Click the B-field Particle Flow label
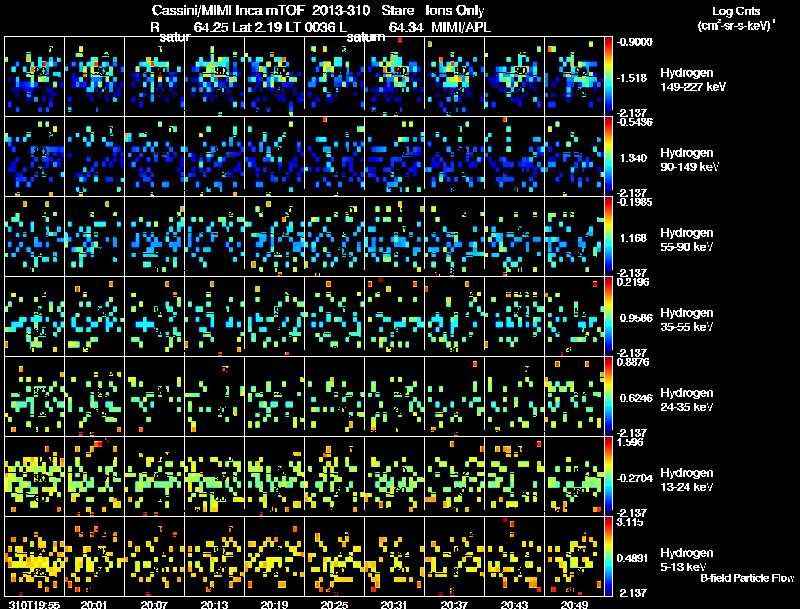 746,578
